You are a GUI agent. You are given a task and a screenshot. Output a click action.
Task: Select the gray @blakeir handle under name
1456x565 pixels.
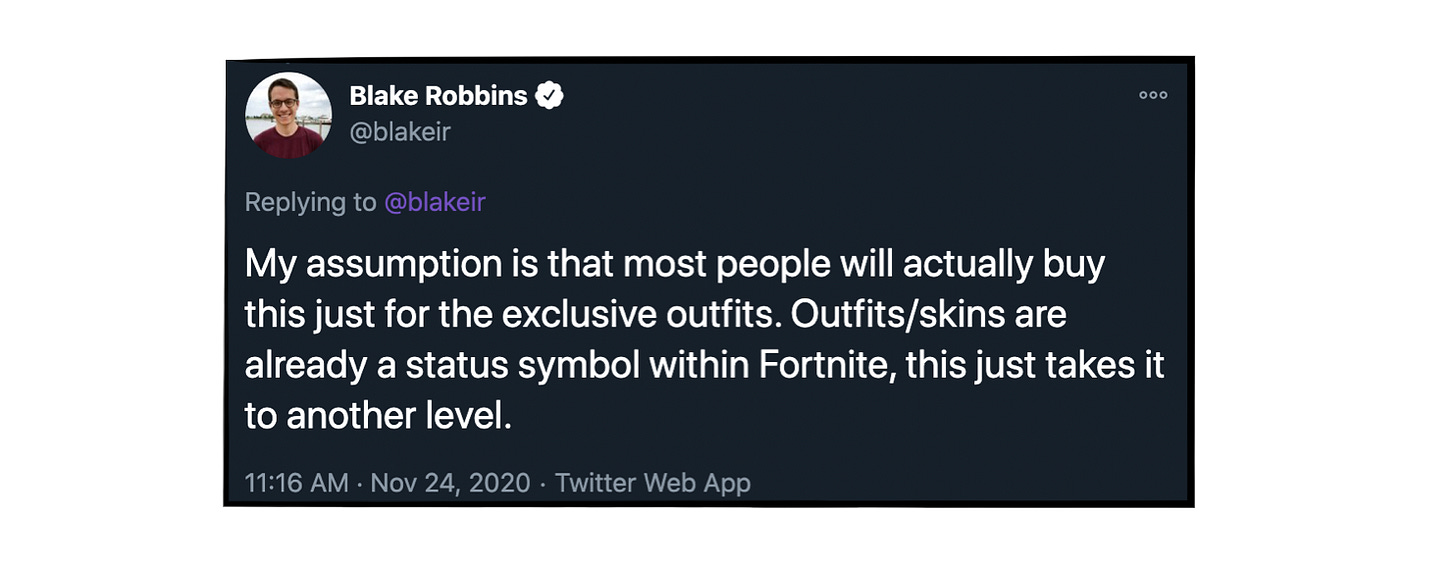coord(400,131)
